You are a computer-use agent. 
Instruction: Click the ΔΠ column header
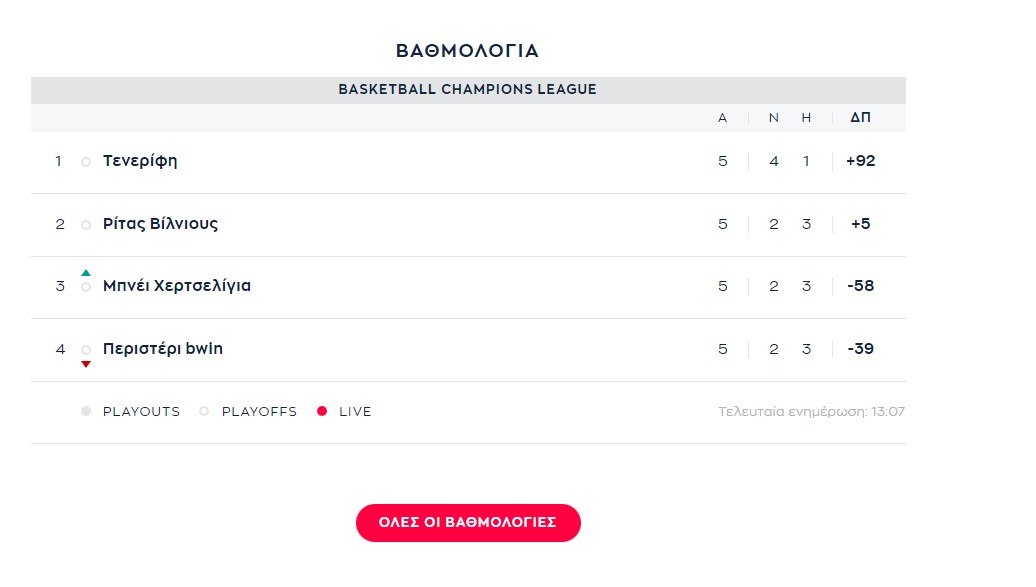click(x=860, y=118)
